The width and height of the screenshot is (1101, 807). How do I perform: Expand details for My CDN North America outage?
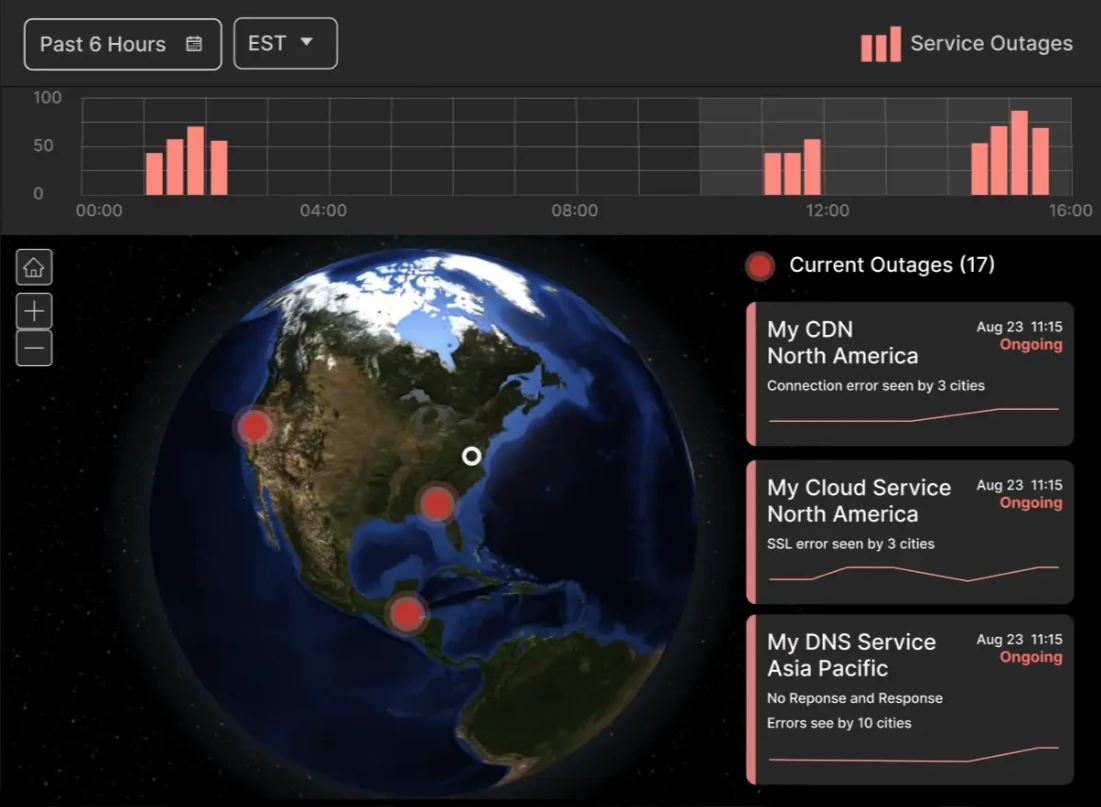tap(910, 373)
